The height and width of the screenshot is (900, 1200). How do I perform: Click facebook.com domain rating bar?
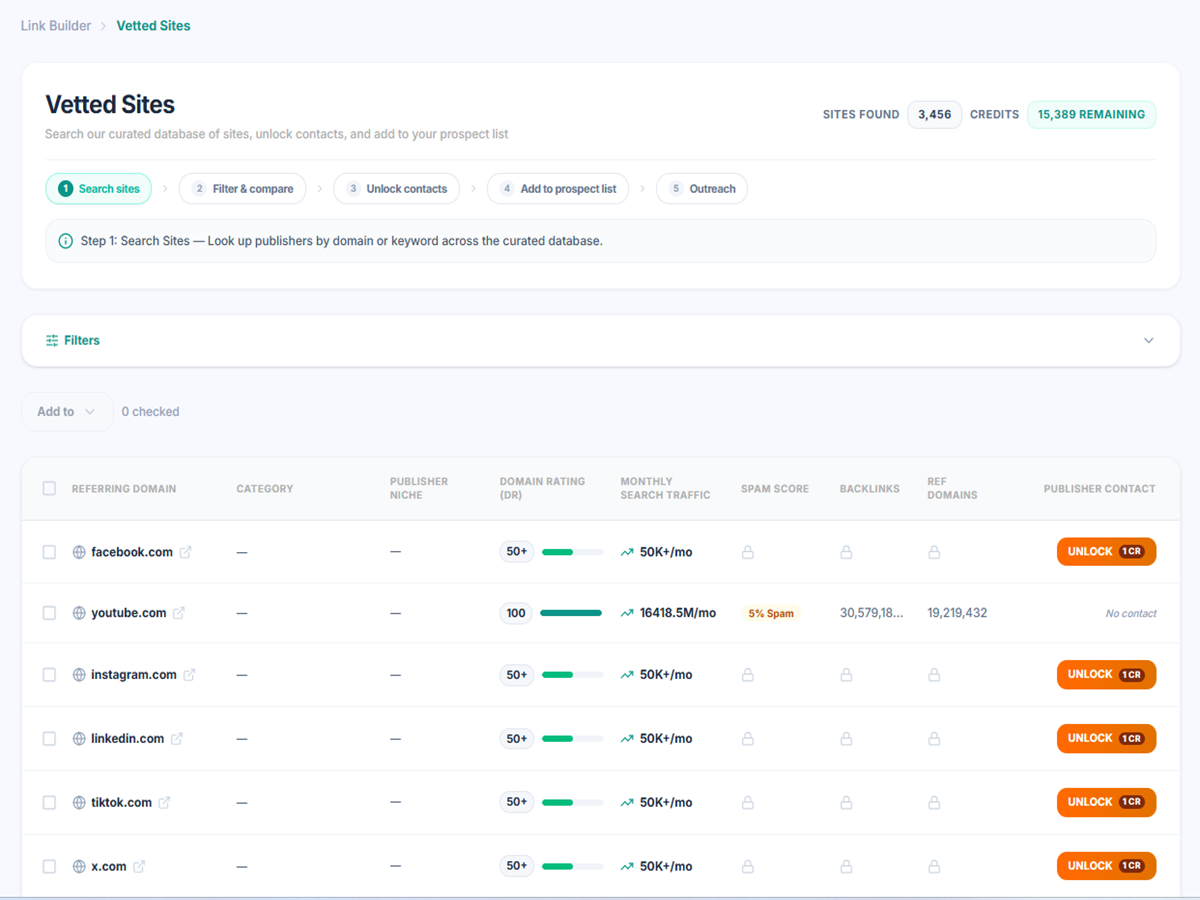pos(573,552)
